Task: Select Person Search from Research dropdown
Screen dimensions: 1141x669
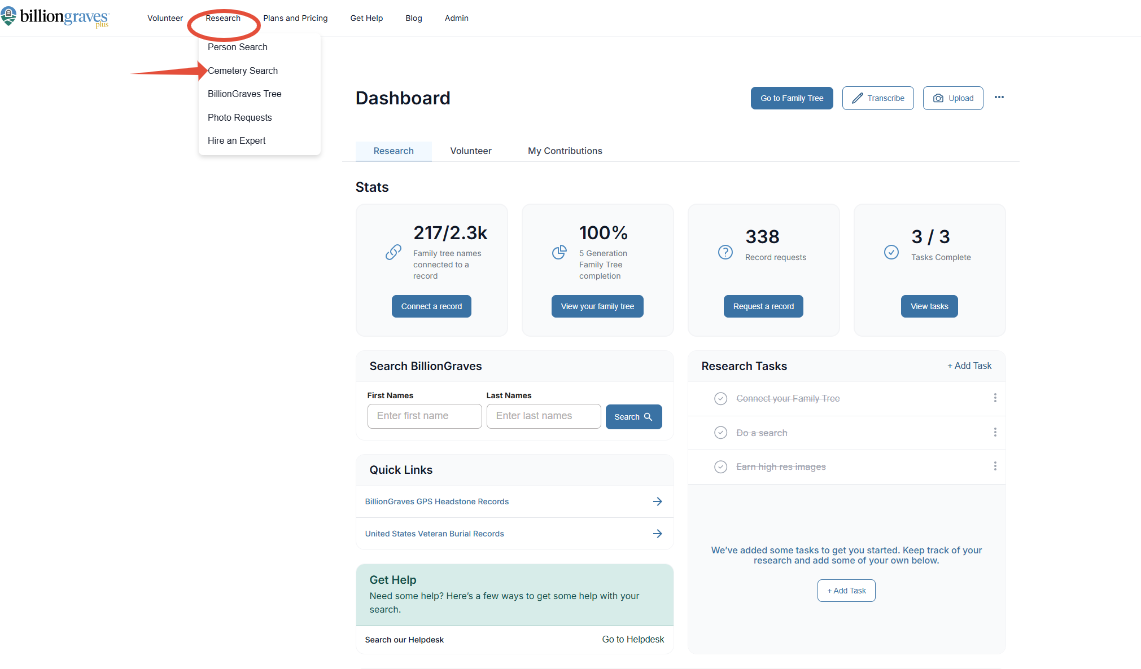Action: click(x=237, y=47)
